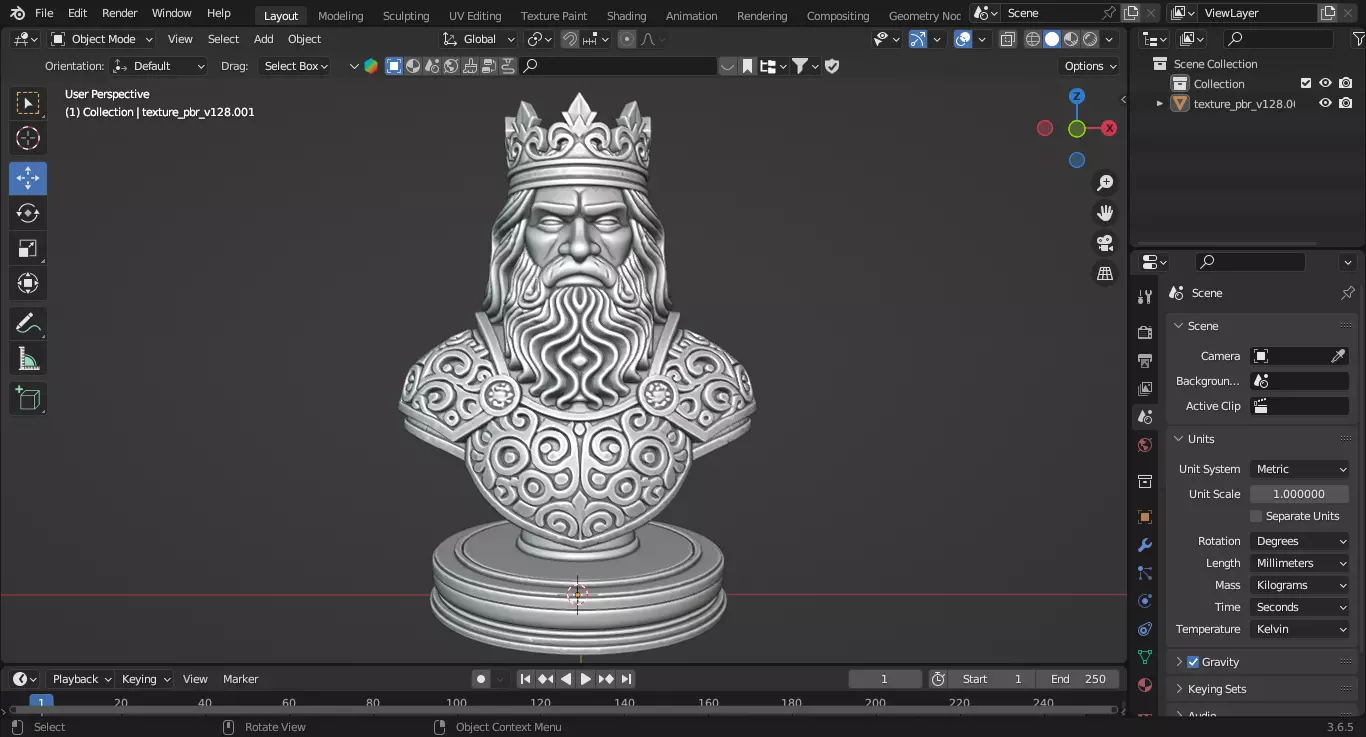Viewport: 1366px width, 737px height.
Task: Select the Add Cube tool
Action: pos(28,399)
